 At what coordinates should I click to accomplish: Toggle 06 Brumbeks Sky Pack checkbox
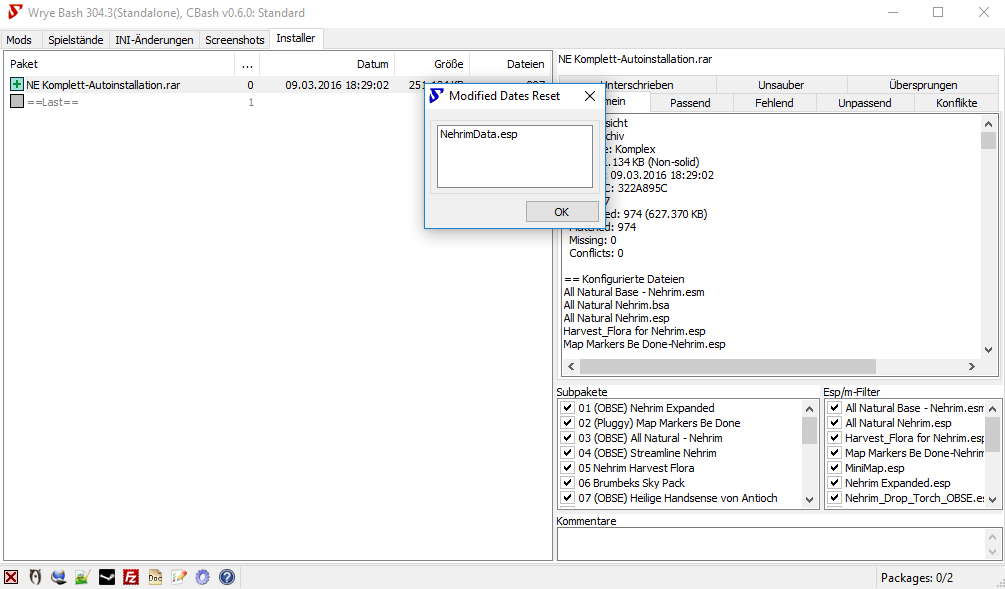(568, 483)
